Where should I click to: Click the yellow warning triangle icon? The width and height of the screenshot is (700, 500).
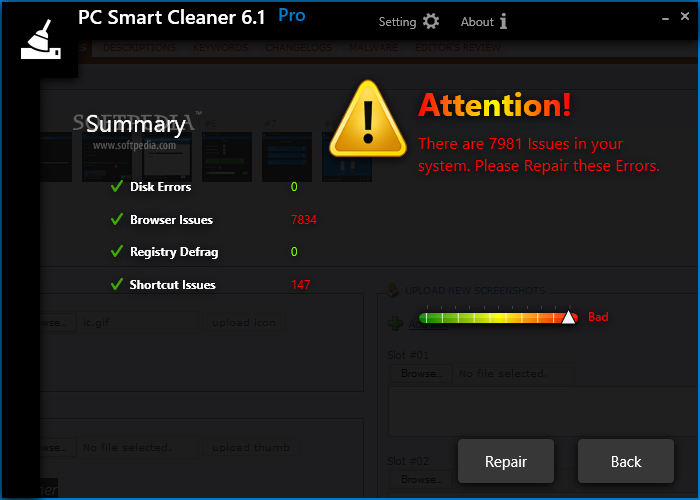(x=368, y=119)
